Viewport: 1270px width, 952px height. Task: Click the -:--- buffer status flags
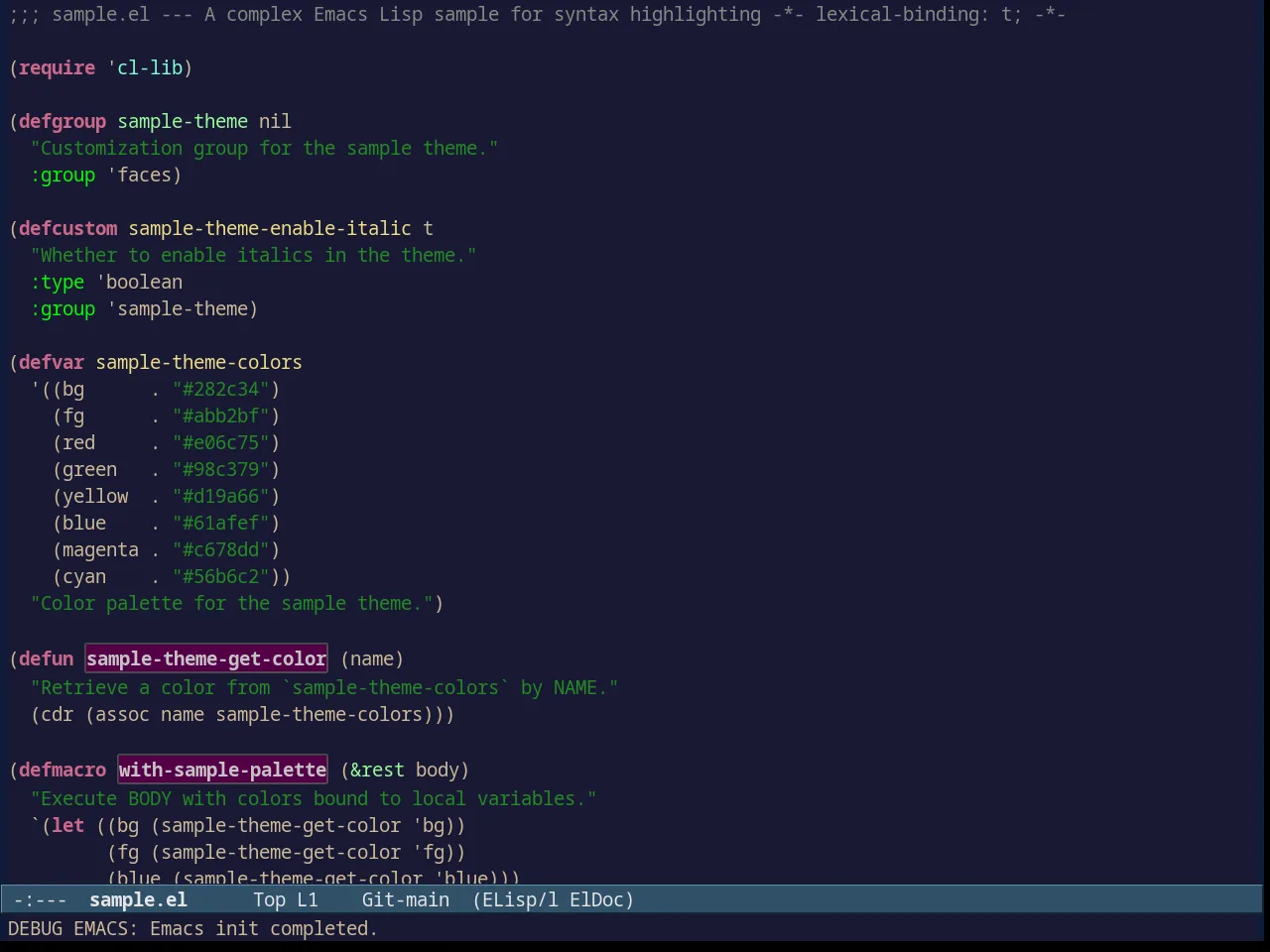40,899
